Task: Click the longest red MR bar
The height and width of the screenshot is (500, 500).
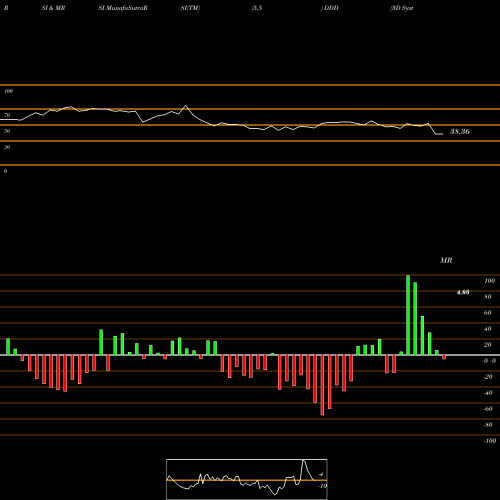Action: click(x=322, y=385)
